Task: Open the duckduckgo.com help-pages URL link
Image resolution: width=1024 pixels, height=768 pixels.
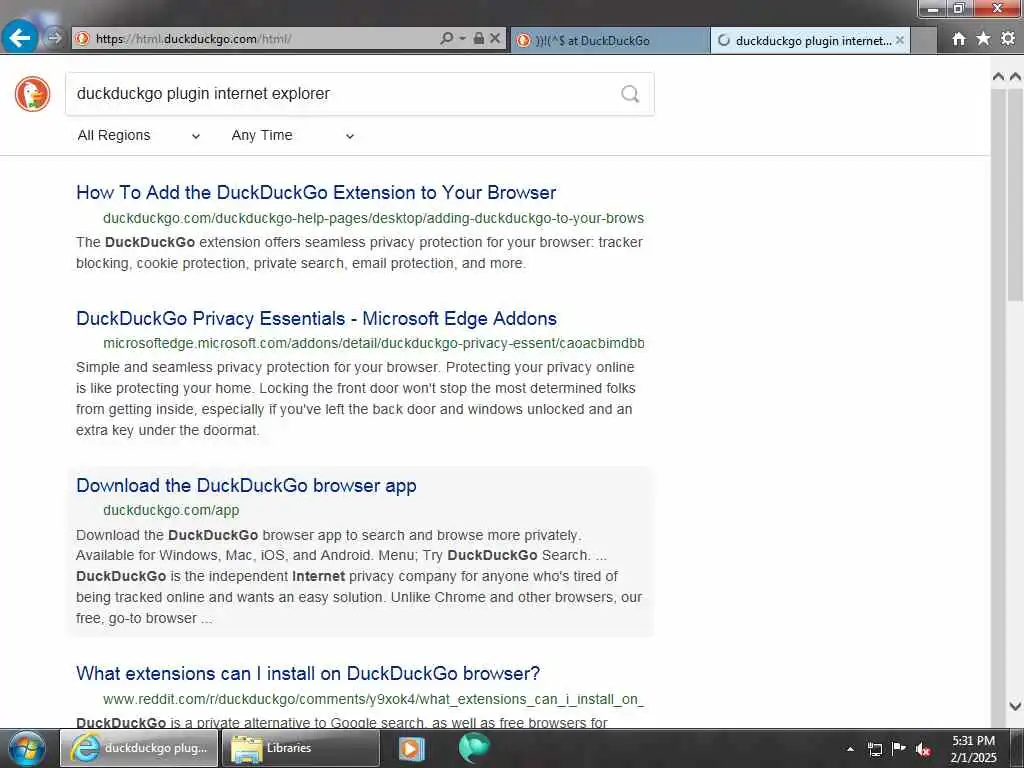Action: click(374, 218)
